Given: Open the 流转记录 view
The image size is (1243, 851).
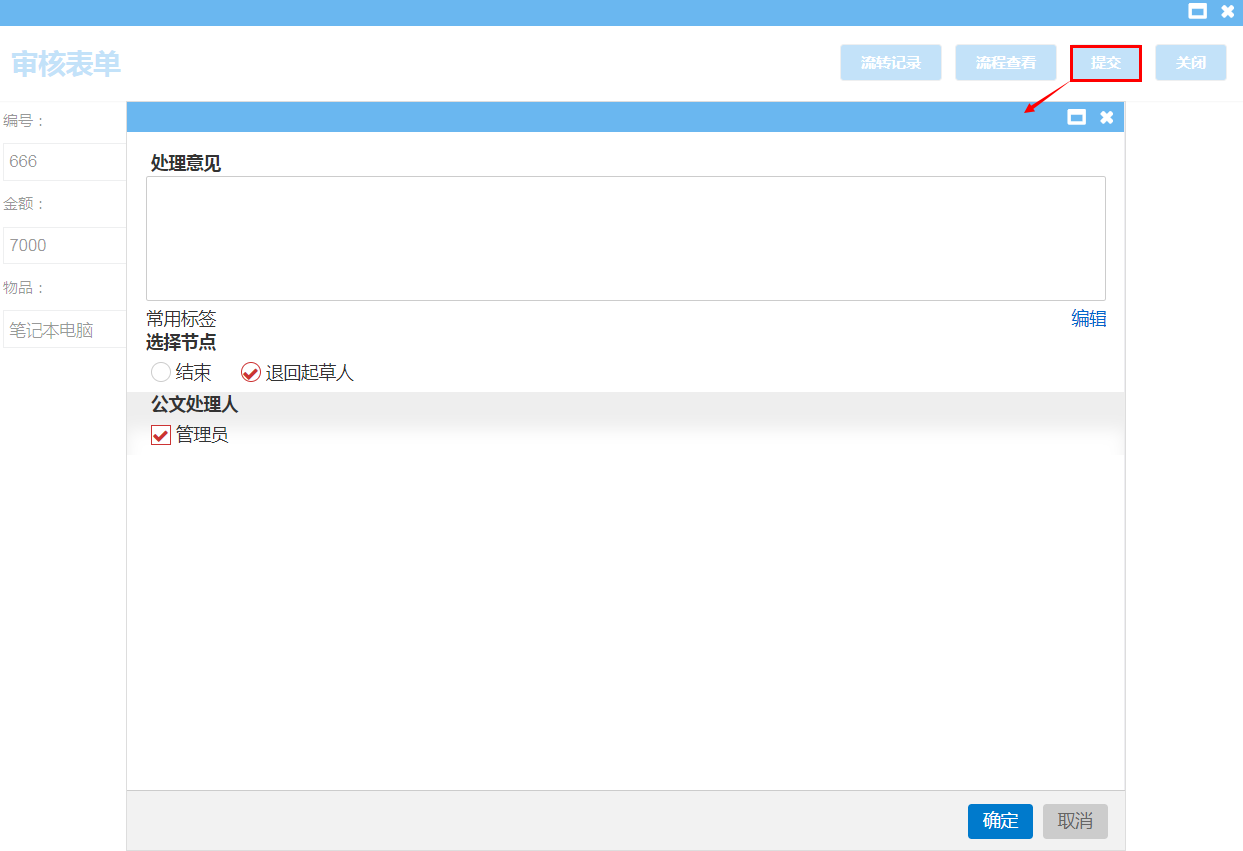Looking at the screenshot, I should pyautogui.click(x=890, y=63).
